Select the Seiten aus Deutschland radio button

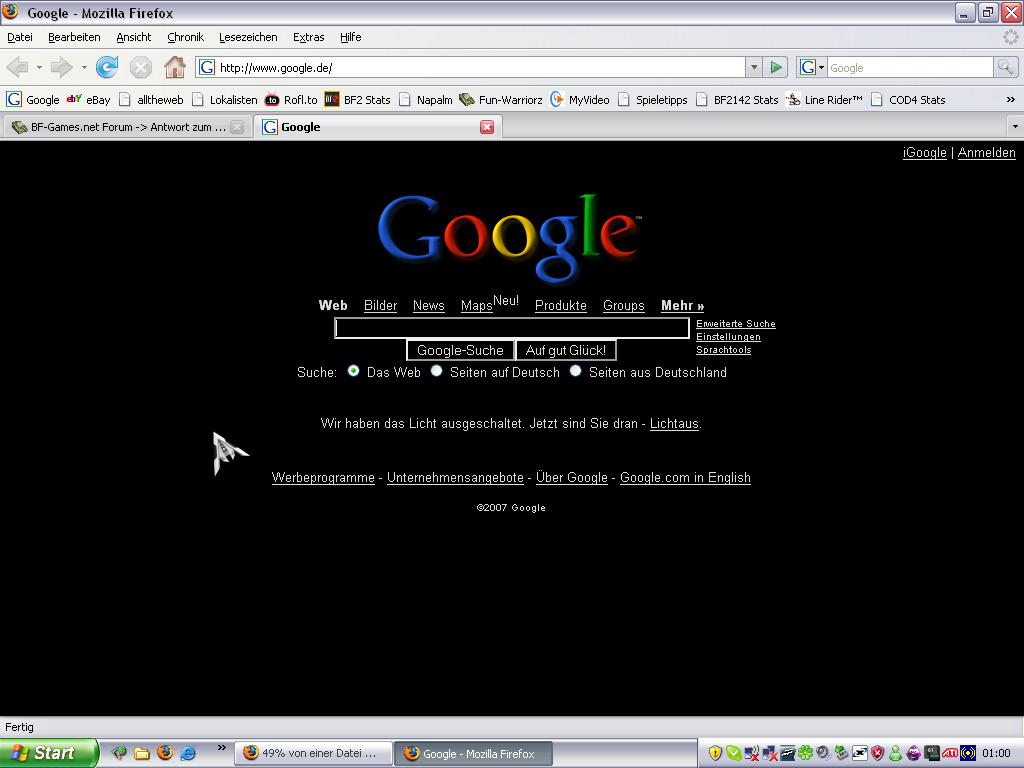point(575,371)
